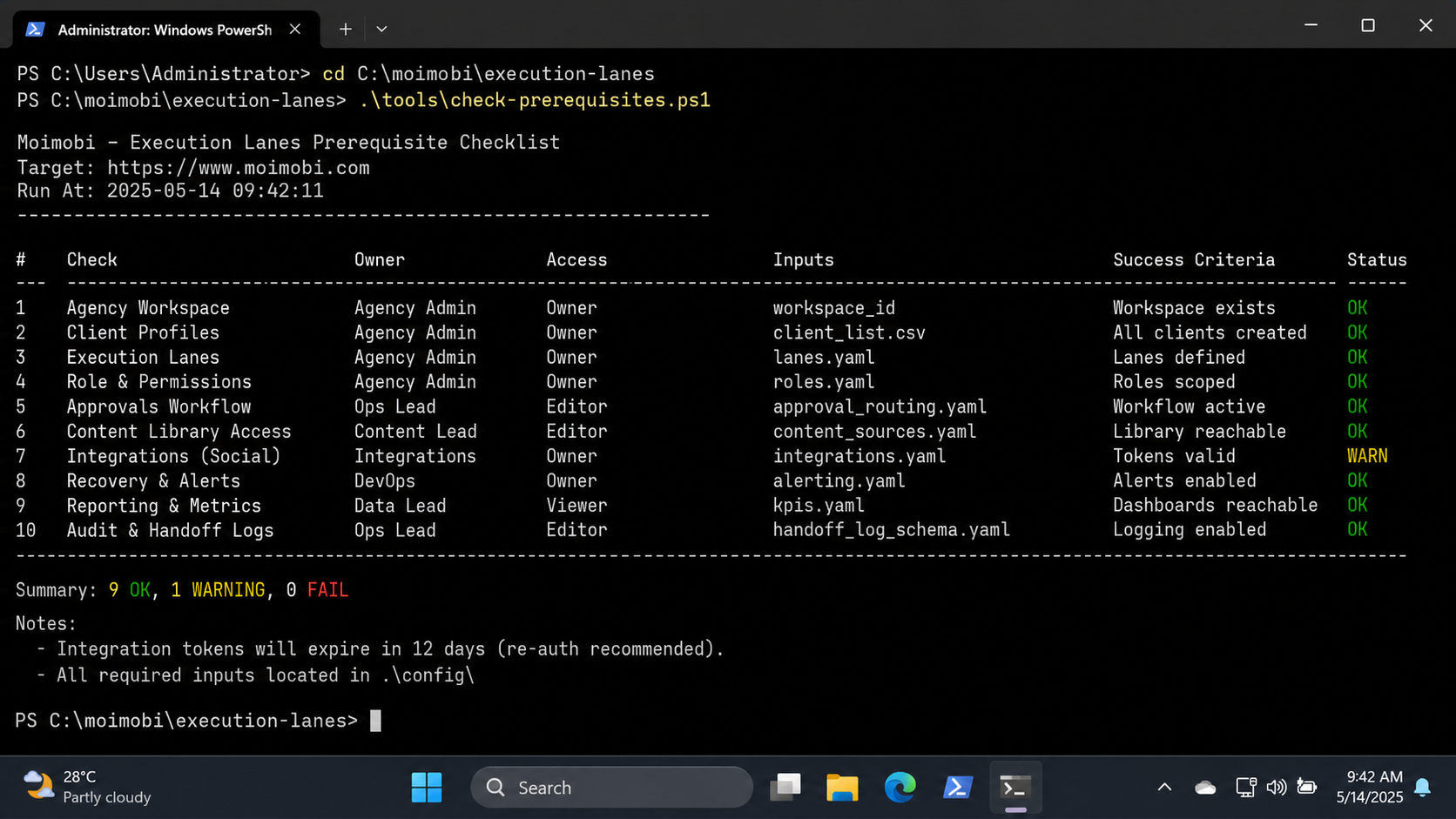The height and width of the screenshot is (819, 1456).
Task: Open Microsoft Edge from the taskbar
Action: pyautogui.click(x=900, y=788)
